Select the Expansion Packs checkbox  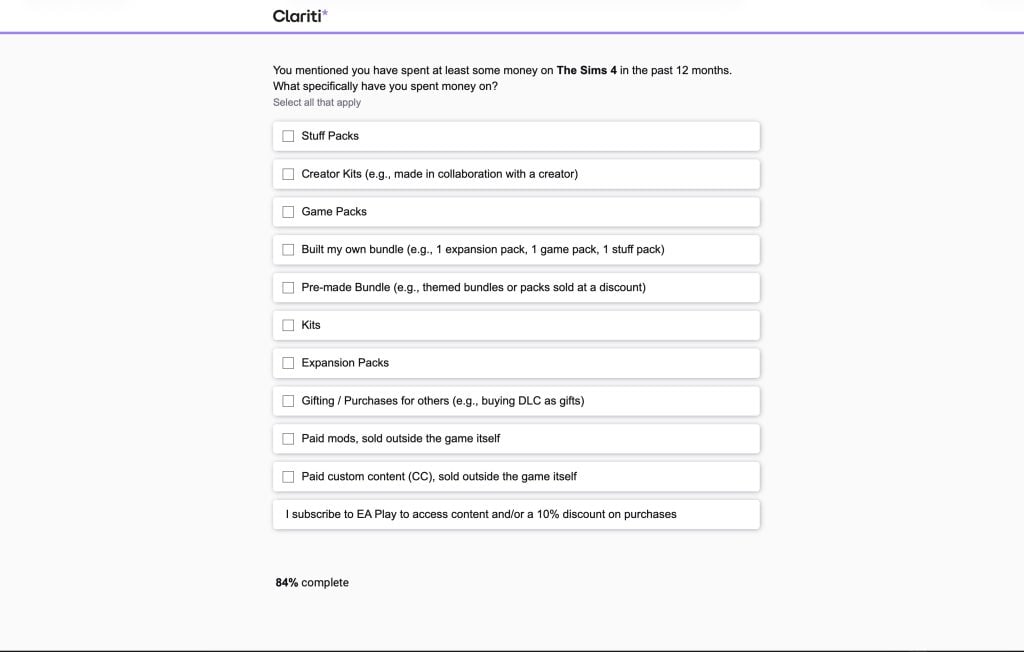[288, 363]
